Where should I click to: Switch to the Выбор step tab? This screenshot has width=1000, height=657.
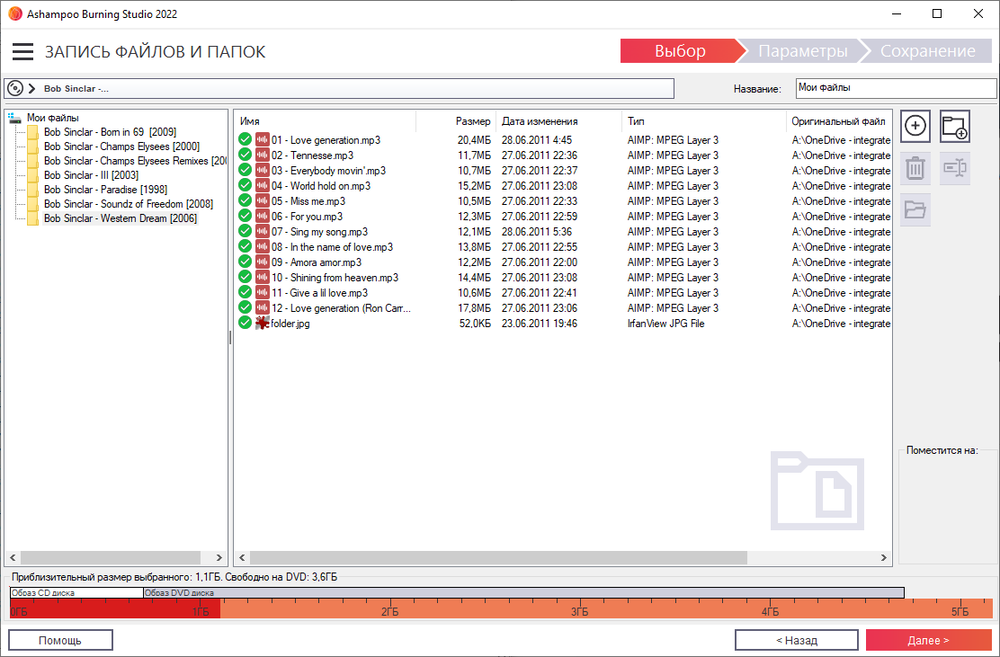[x=680, y=51]
